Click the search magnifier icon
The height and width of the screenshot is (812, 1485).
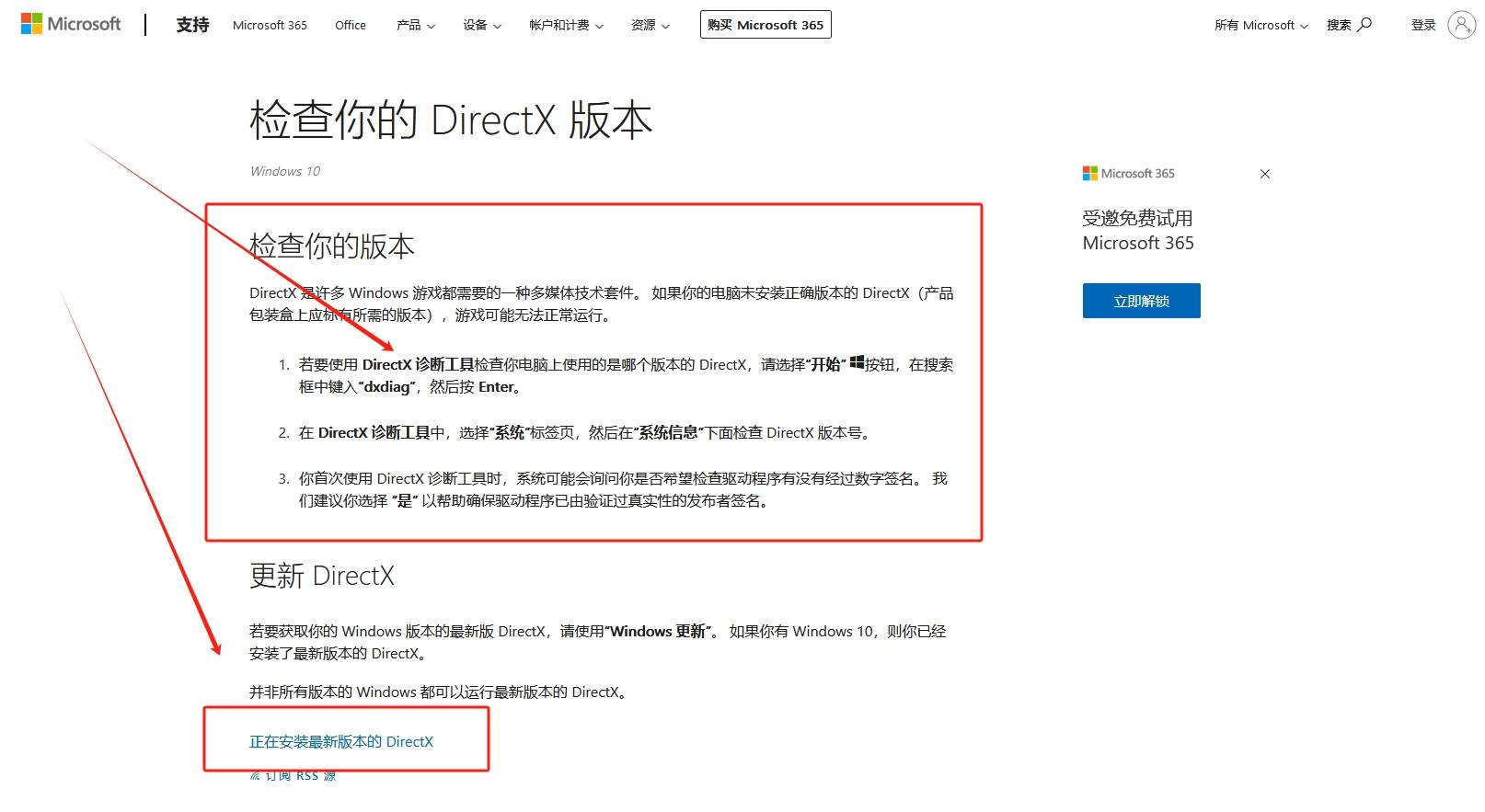(x=1364, y=25)
